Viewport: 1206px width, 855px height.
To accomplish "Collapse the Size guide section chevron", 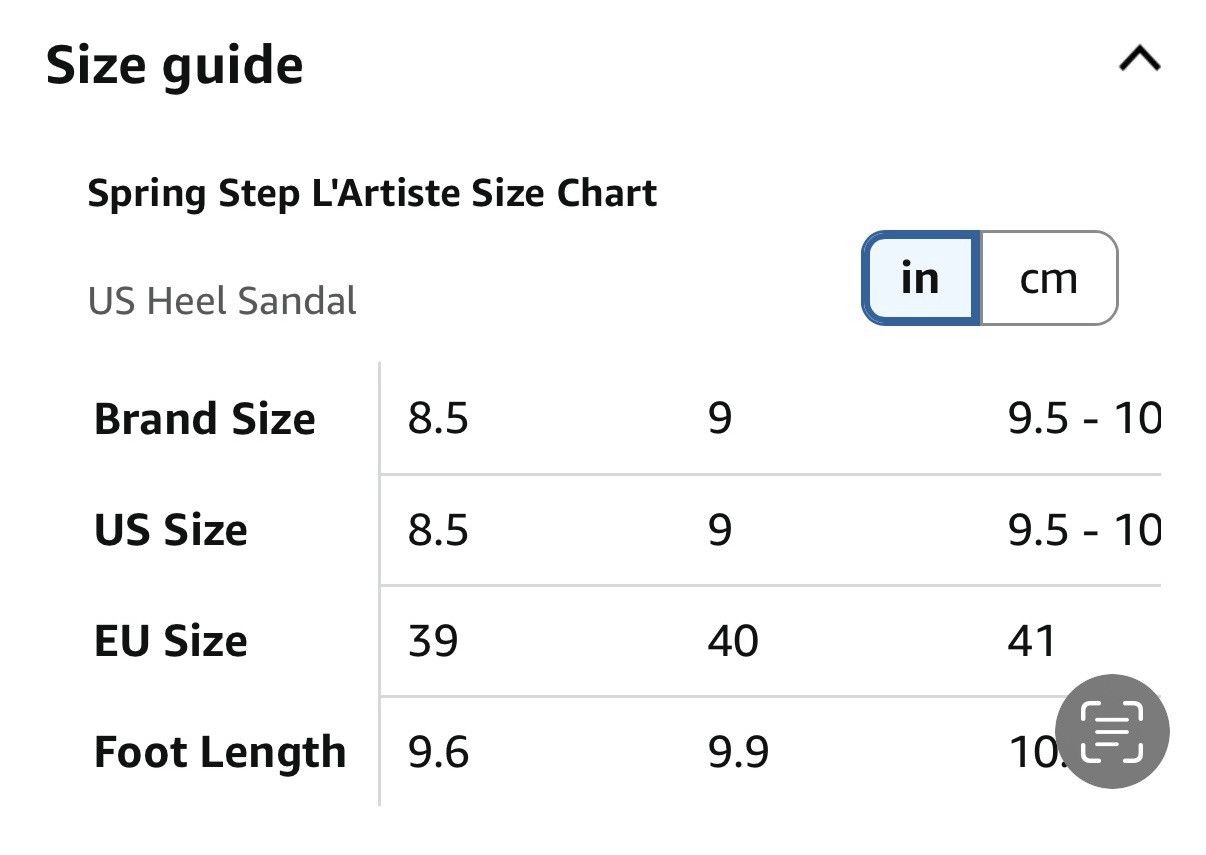I will coord(1140,61).
